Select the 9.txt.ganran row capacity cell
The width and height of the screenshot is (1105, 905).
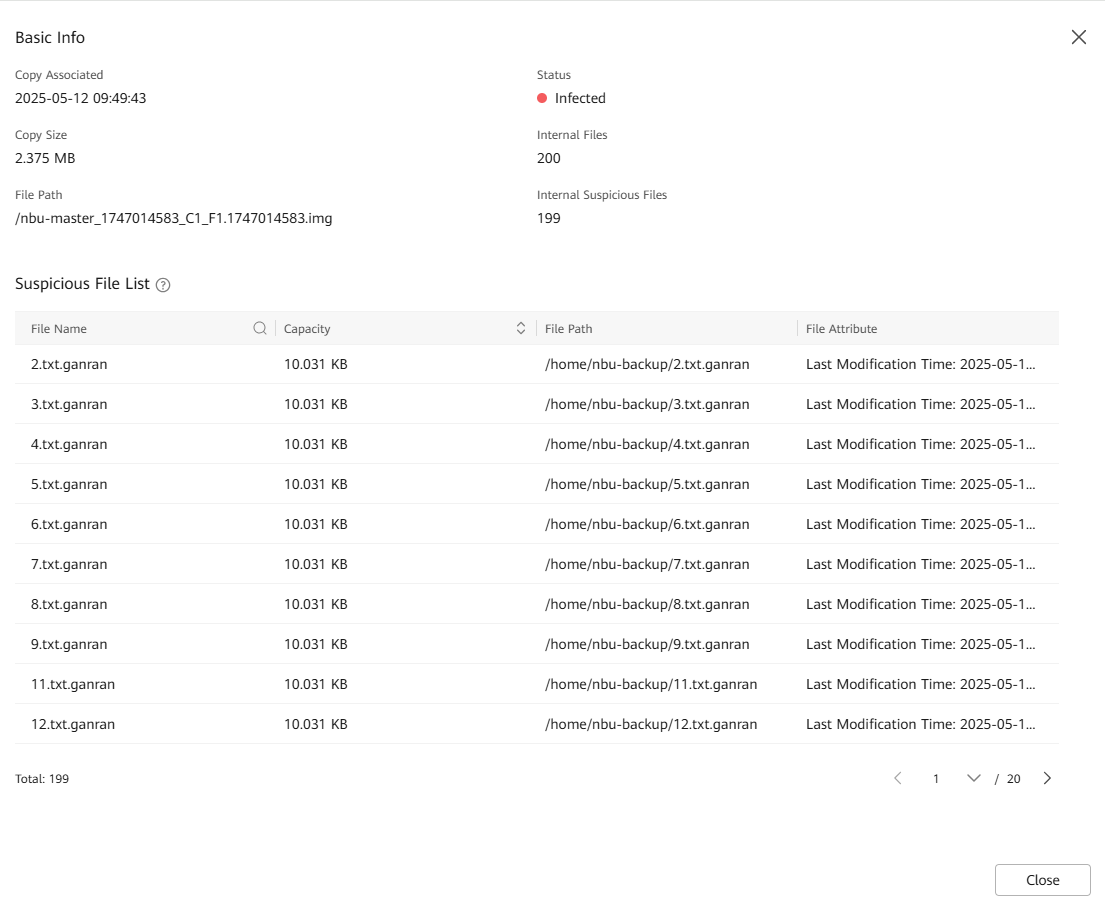coord(315,644)
